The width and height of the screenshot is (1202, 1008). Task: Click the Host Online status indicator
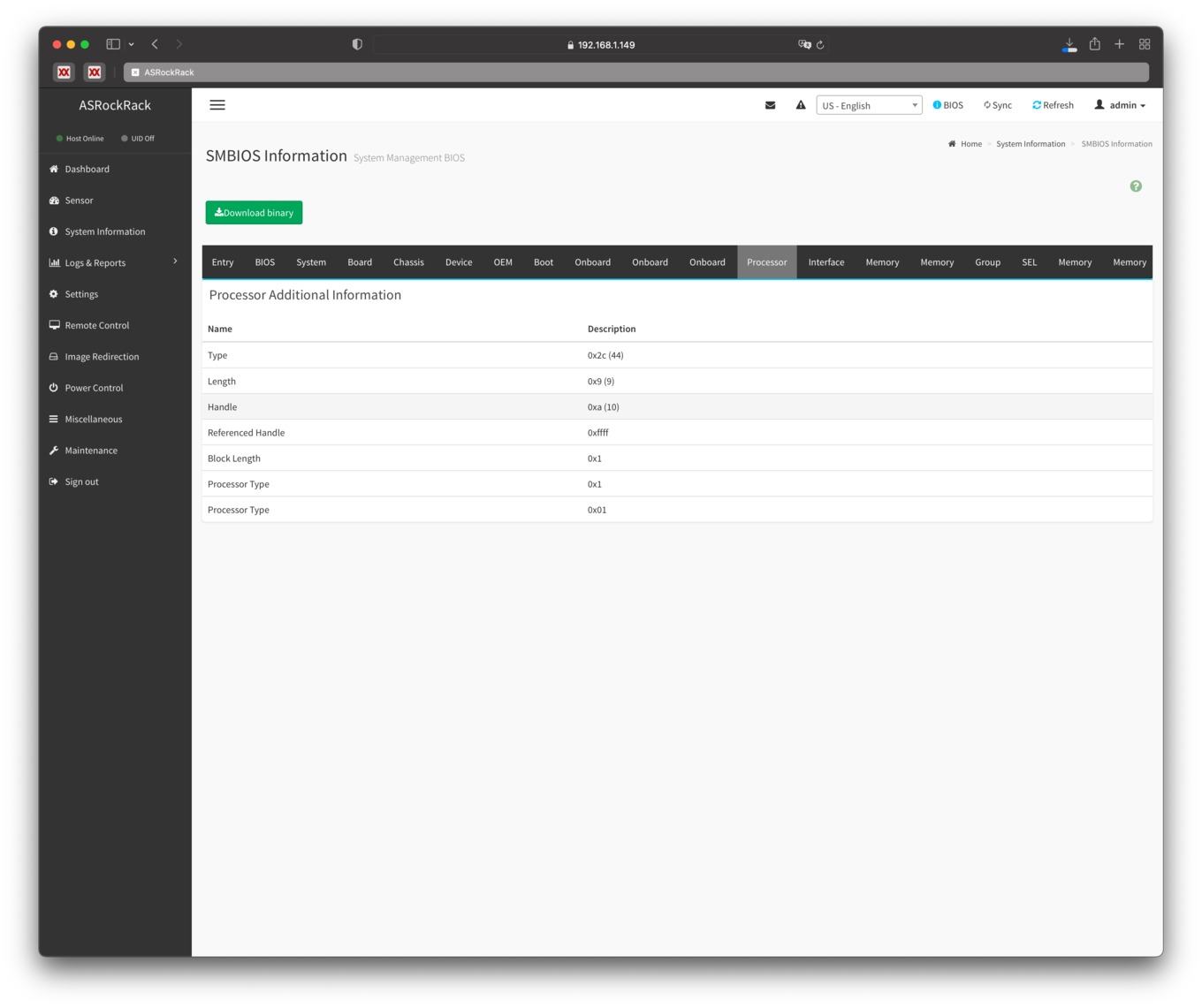pos(80,139)
